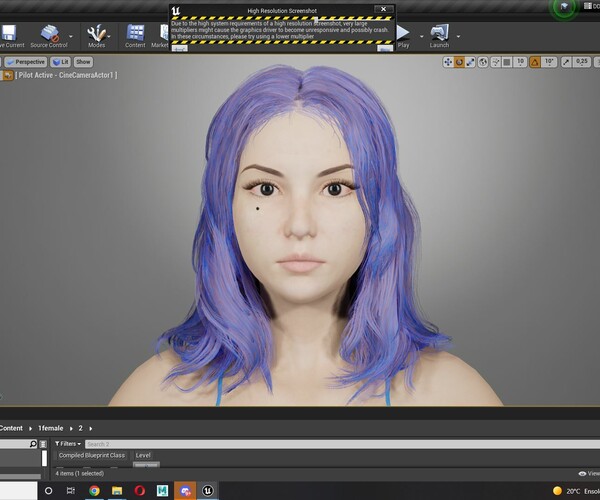This screenshot has height=500, width=600.
Task: Click the sources panel vertical scrollbar
Action: click(44, 458)
